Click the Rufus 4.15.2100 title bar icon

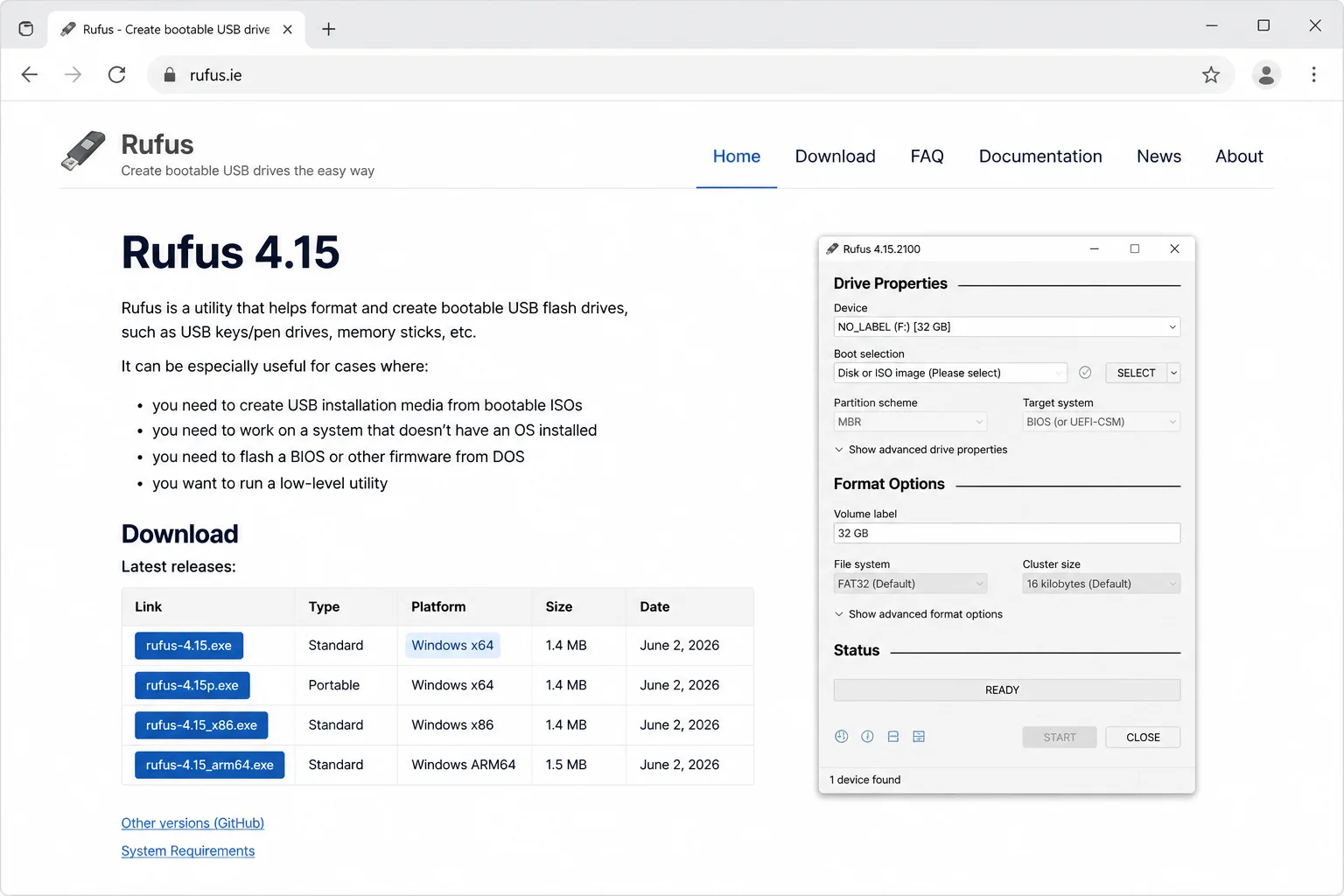tap(832, 249)
